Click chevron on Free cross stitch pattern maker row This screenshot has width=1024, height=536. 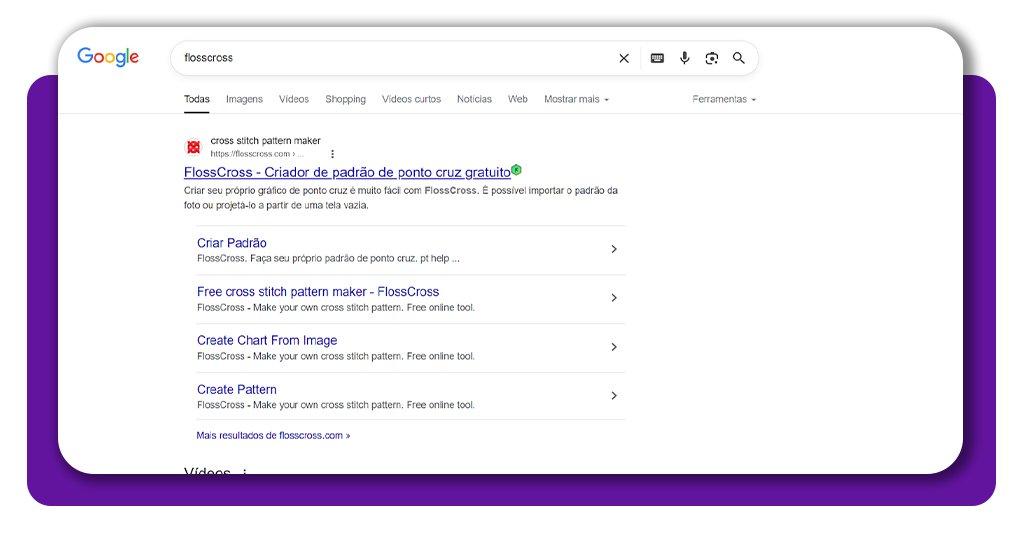[x=614, y=298]
